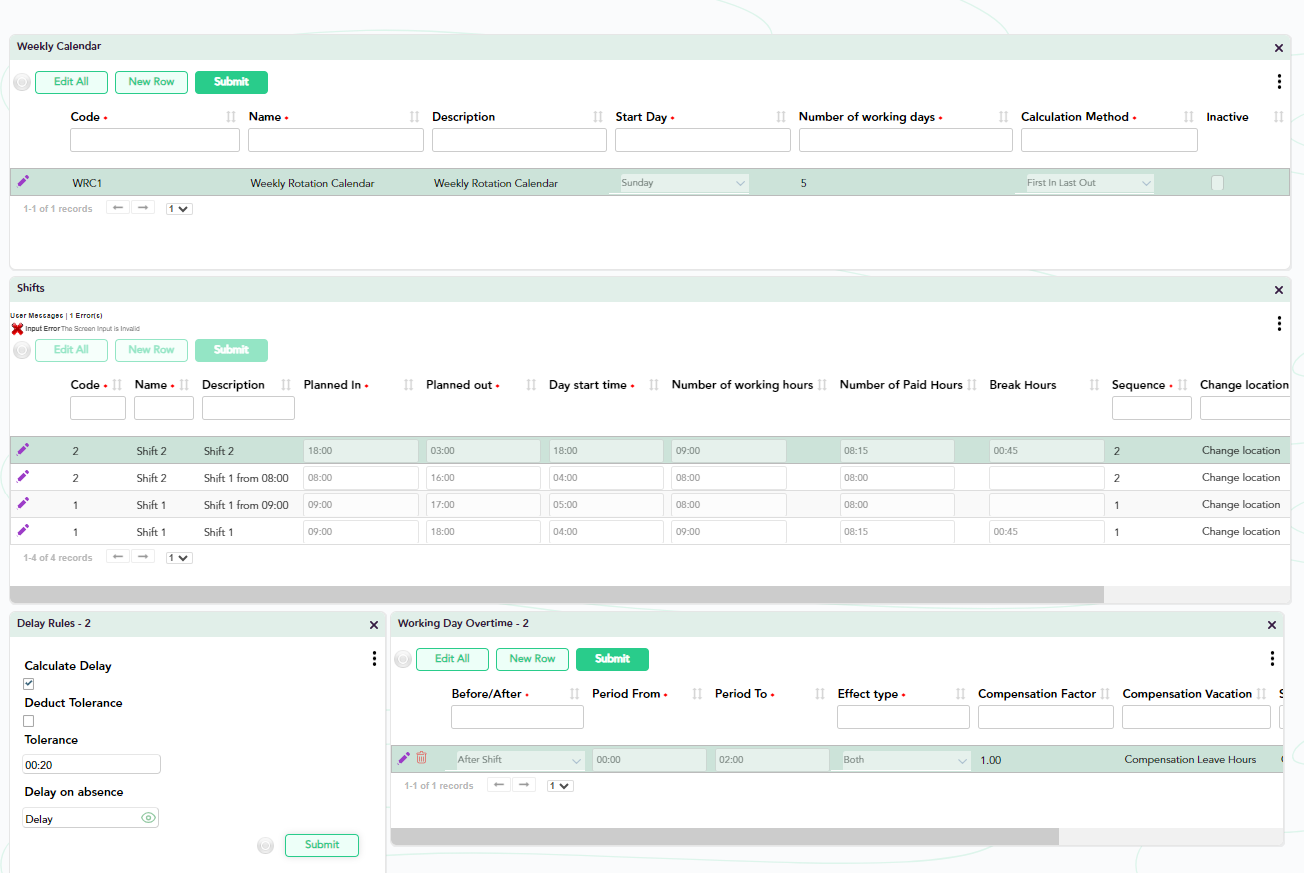Open Weekly Calendar page number selector
1304x873 pixels.
[x=179, y=209]
